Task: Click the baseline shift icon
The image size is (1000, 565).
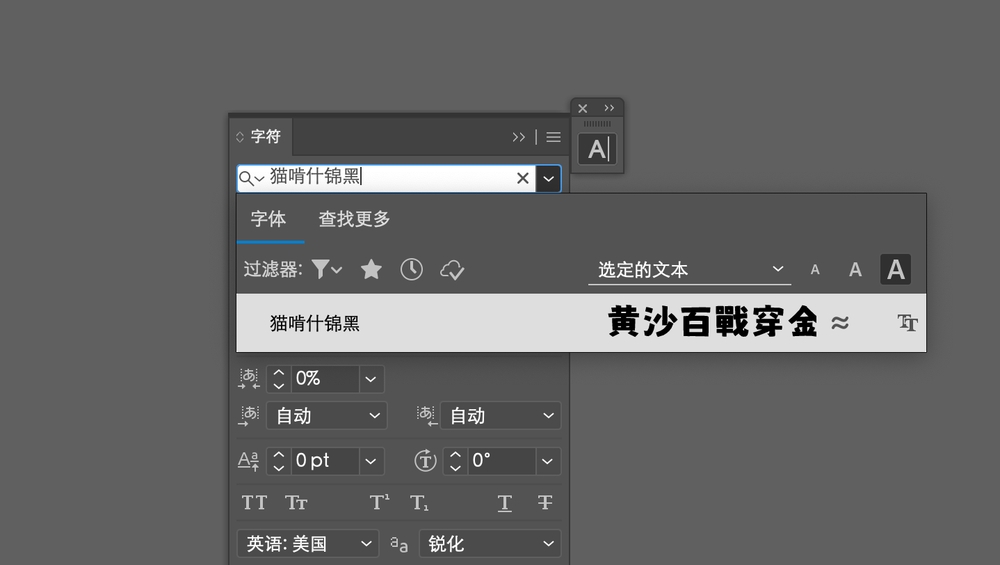Action: (x=248, y=460)
